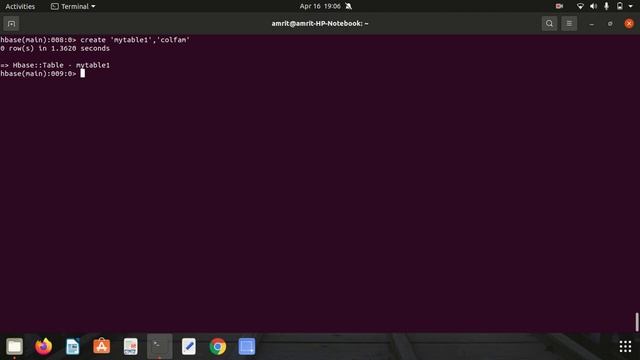Maximize the terminal window
Image resolution: width=640 pixels, height=360 pixels.
pyautogui.click(x=610, y=24)
